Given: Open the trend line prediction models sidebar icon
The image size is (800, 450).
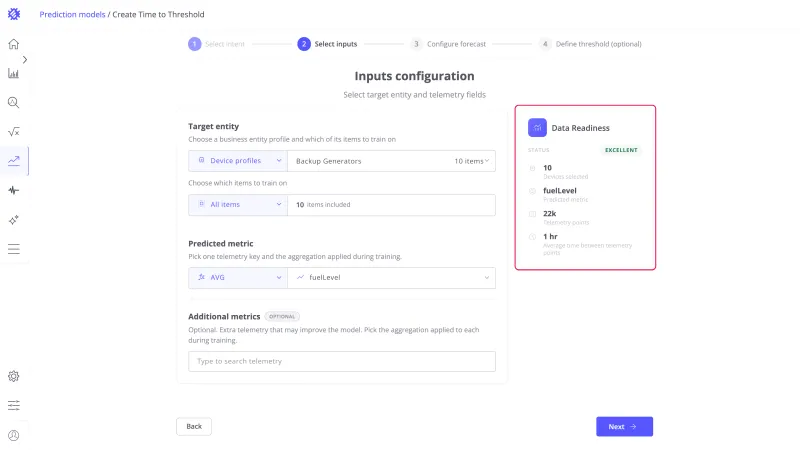Looking at the screenshot, I should click(x=14, y=161).
